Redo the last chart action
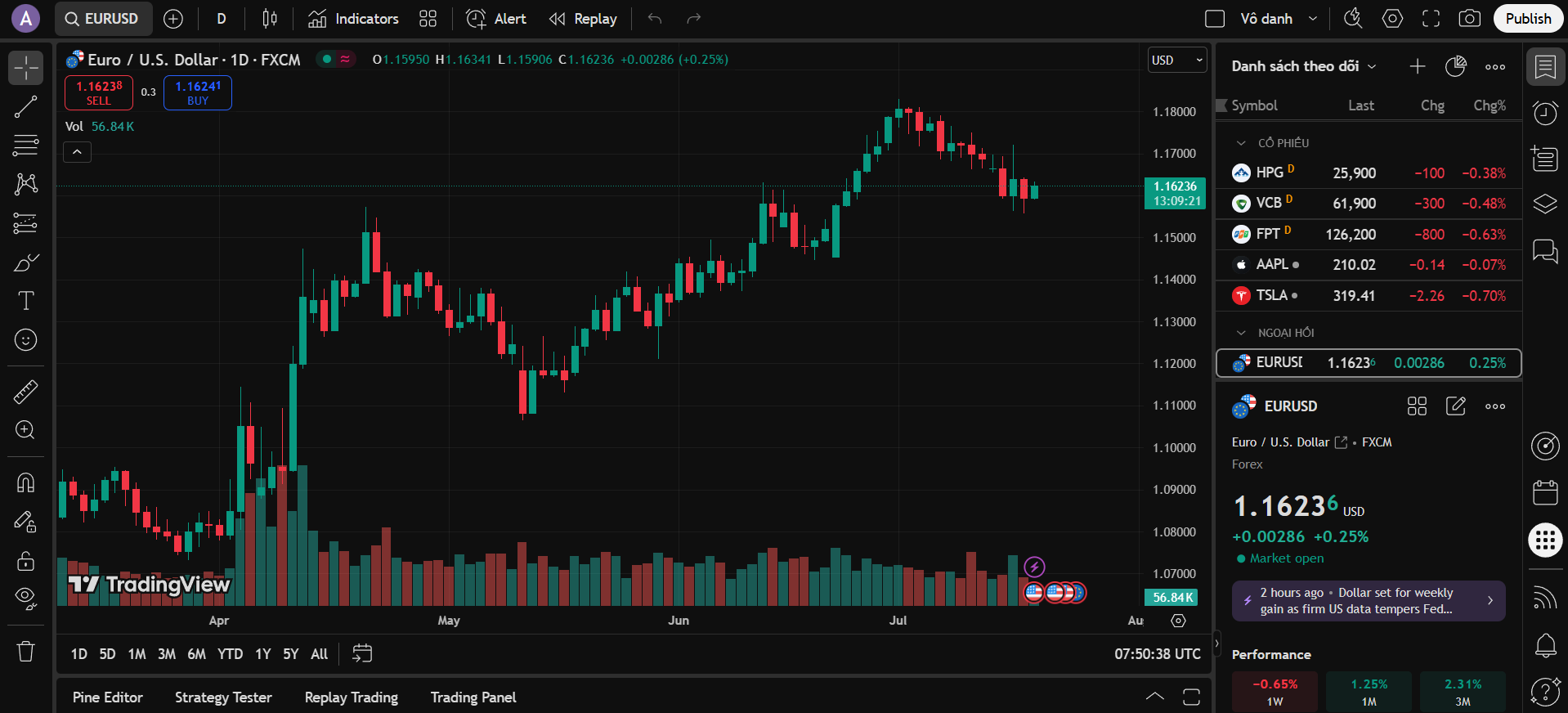The height and width of the screenshot is (713, 1568). [693, 19]
